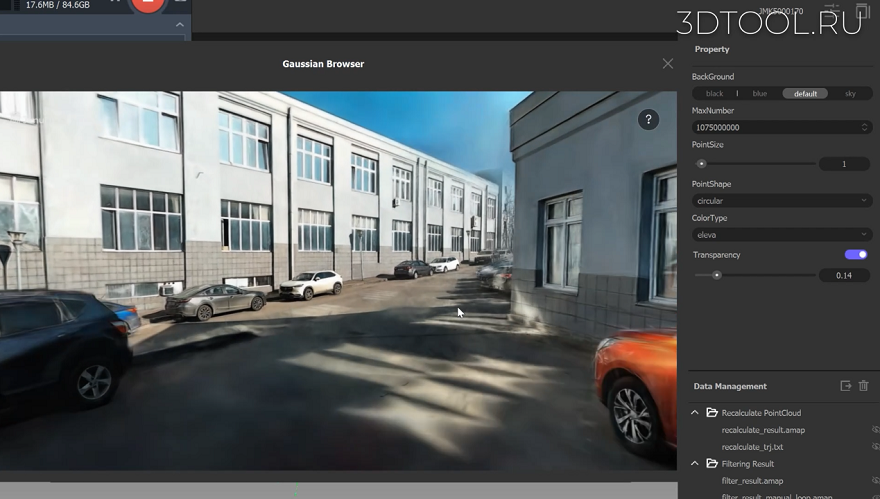Click the export icon in Data Management

click(846, 386)
